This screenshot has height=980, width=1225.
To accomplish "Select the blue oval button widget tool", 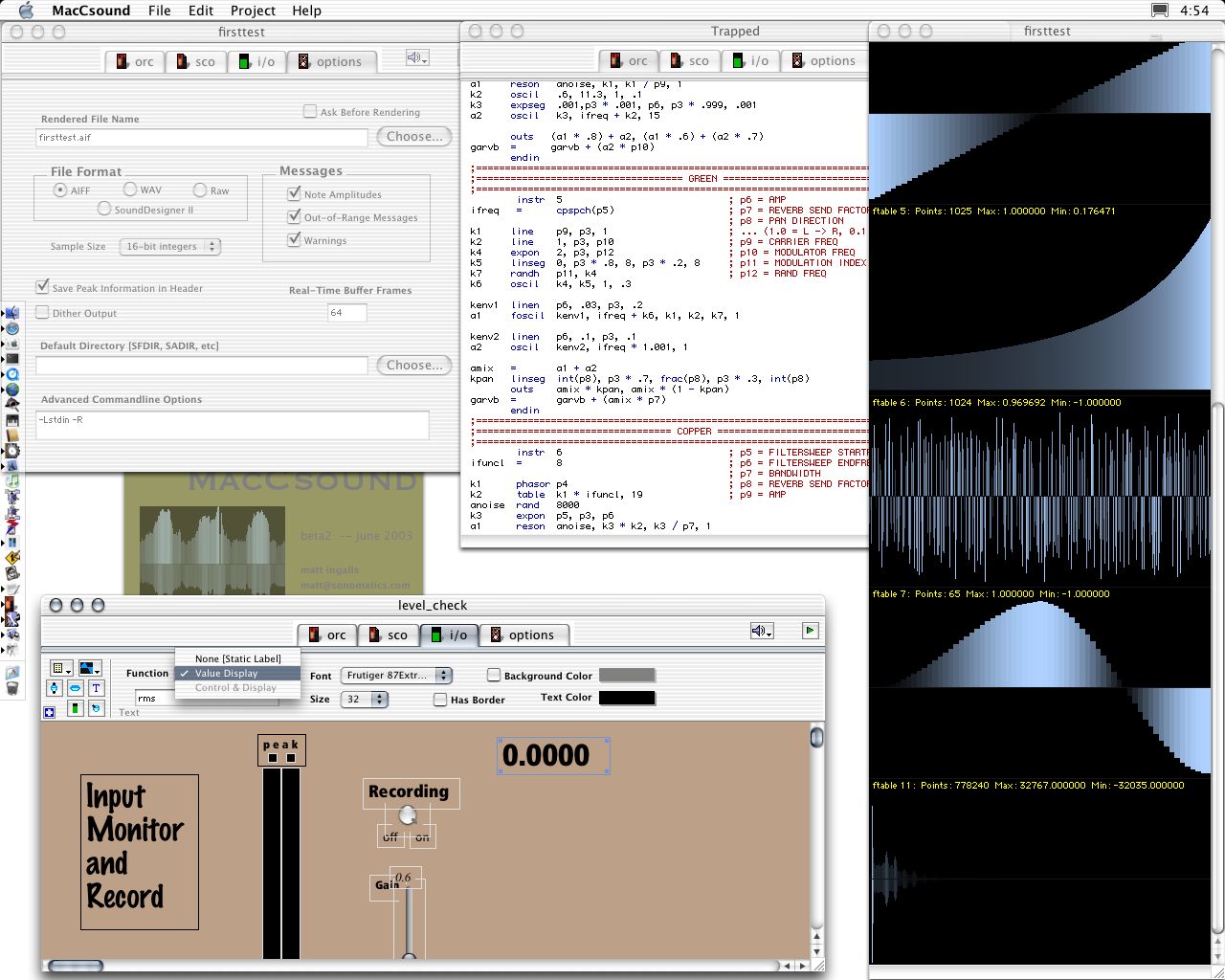I will [x=75, y=688].
